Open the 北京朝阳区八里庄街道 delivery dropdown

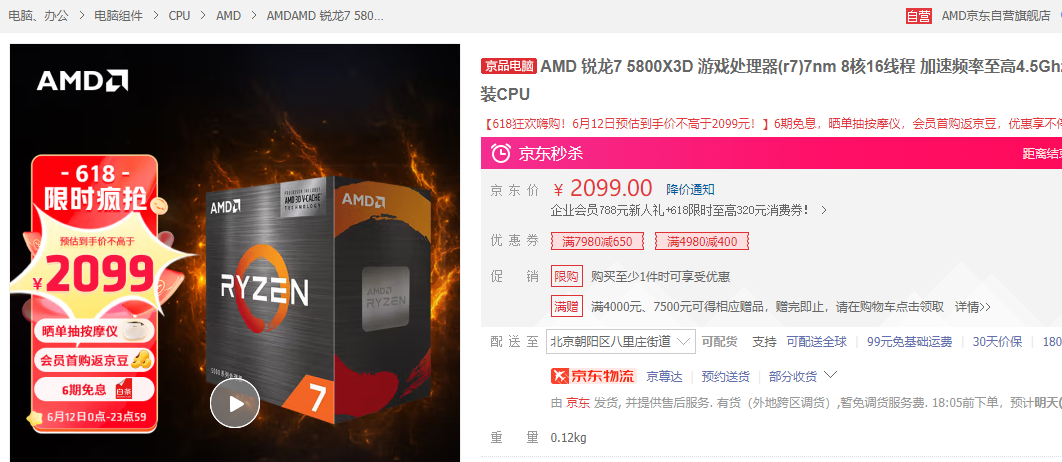coord(621,341)
